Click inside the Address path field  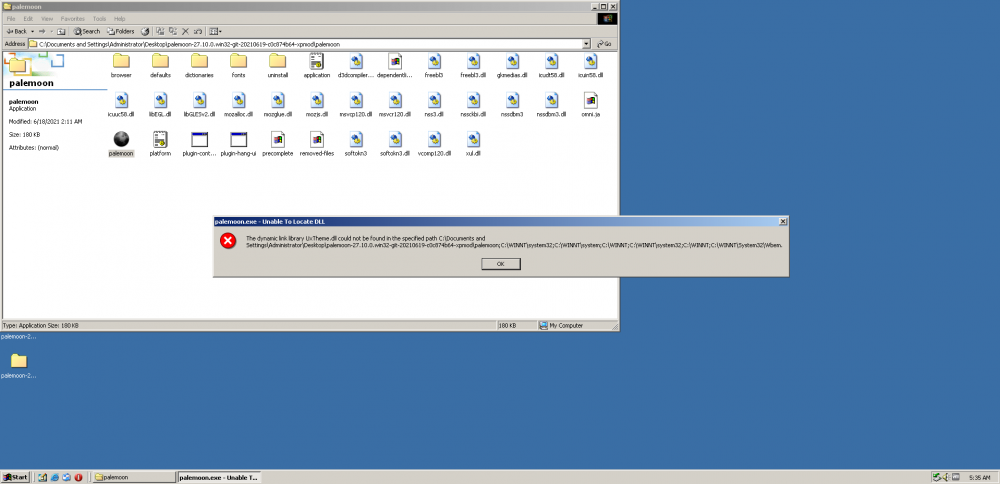[x=300, y=44]
